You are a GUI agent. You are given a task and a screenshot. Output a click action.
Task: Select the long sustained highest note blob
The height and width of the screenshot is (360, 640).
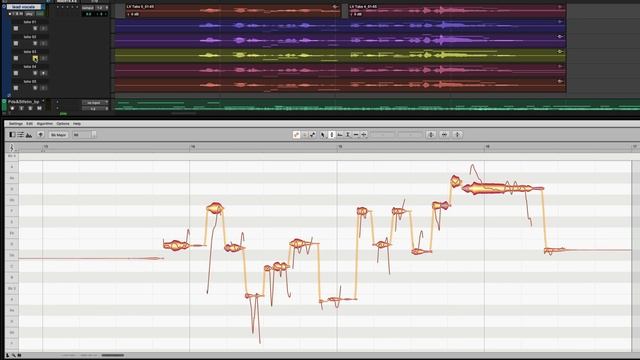(x=503, y=189)
